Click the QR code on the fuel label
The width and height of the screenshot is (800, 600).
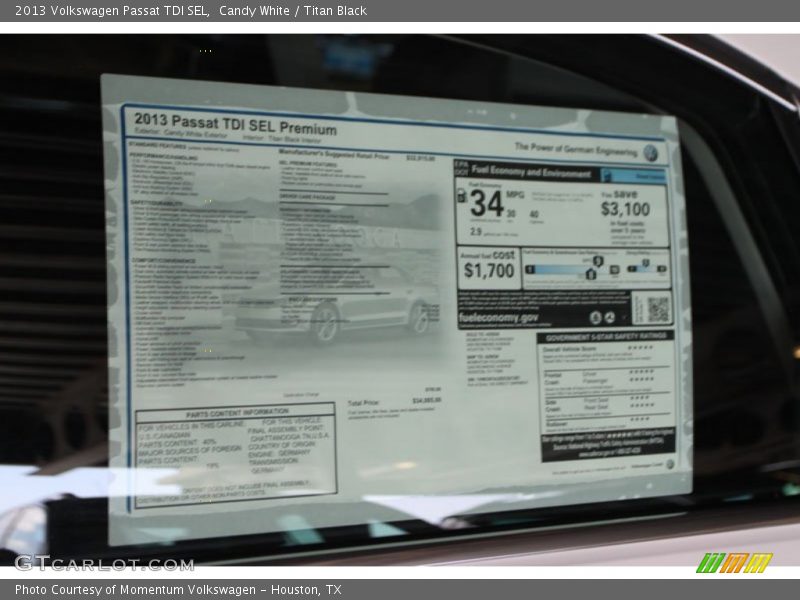(658, 309)
